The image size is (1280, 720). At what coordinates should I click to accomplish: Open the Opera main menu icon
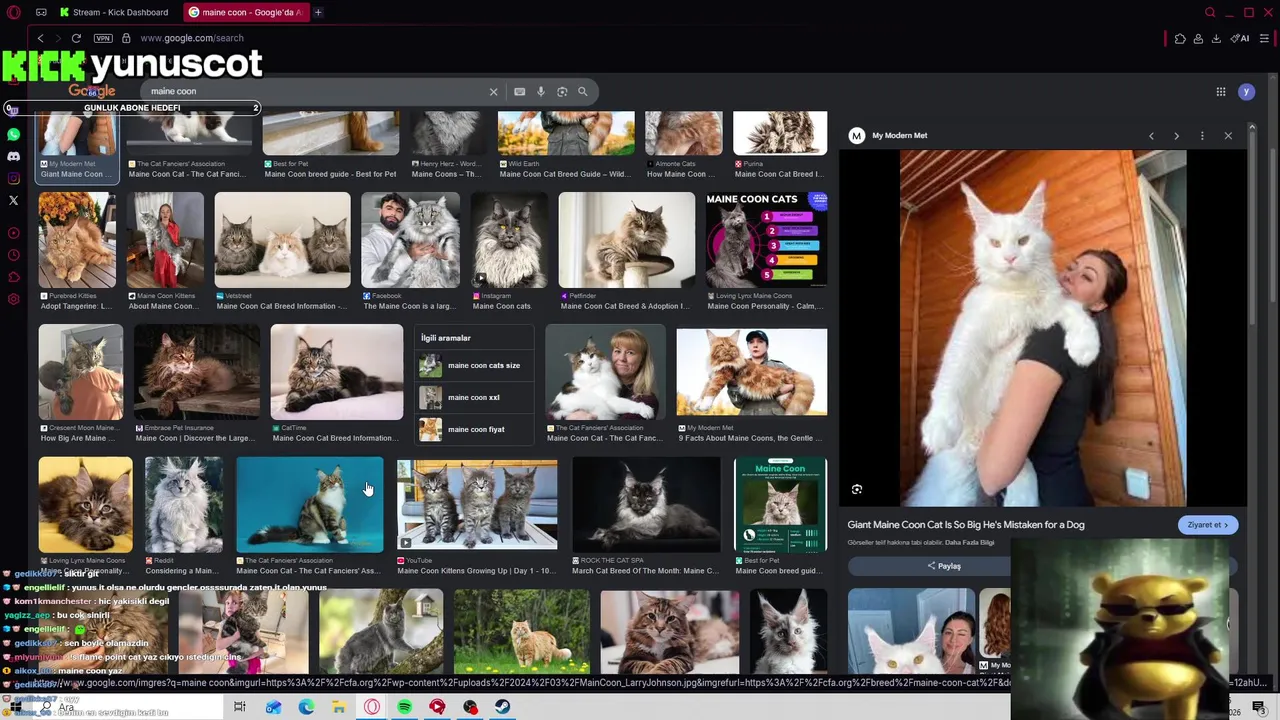13,12
